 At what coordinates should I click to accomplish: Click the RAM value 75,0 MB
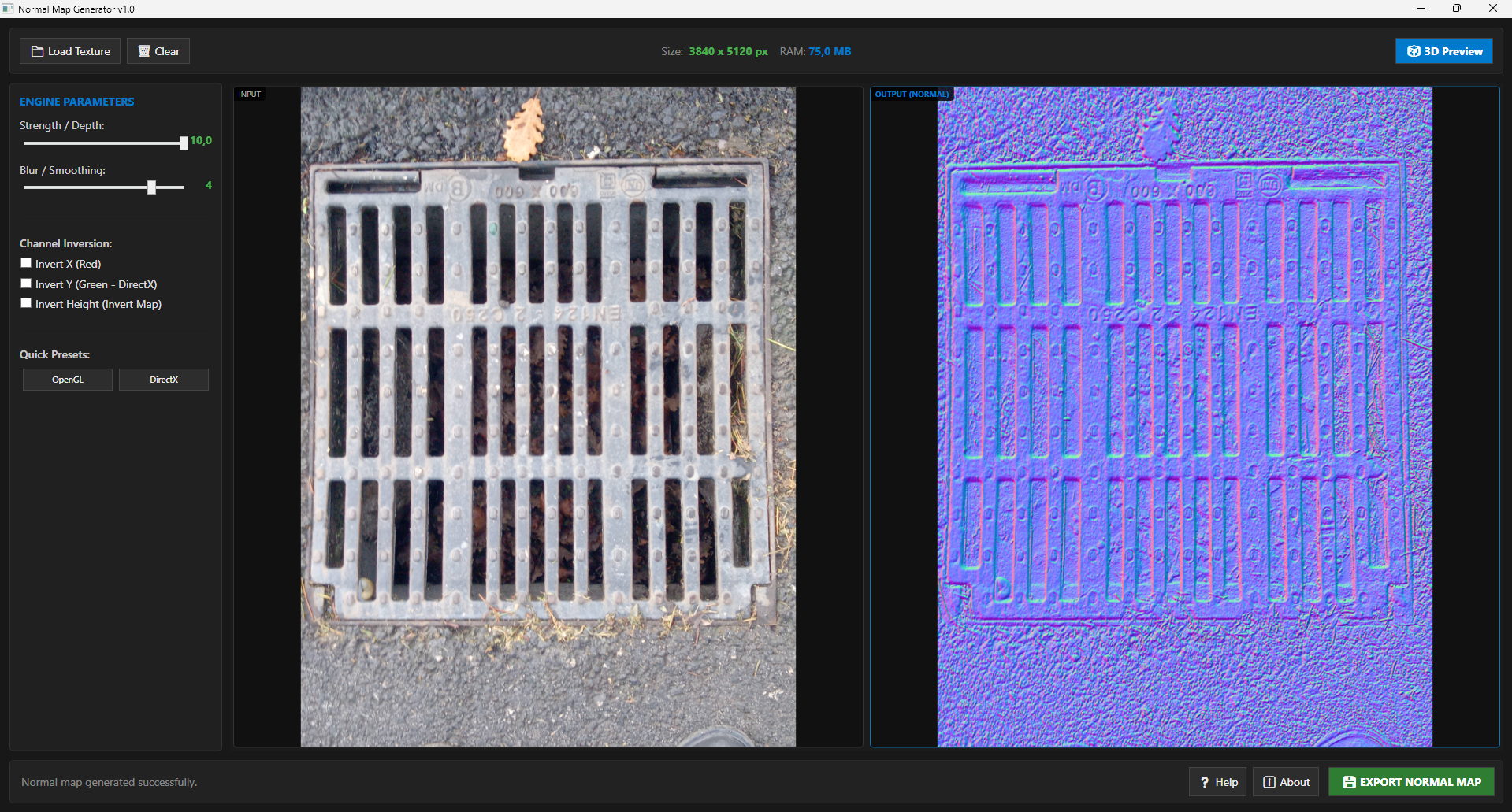pyautogui.click(x=830, y=51)
